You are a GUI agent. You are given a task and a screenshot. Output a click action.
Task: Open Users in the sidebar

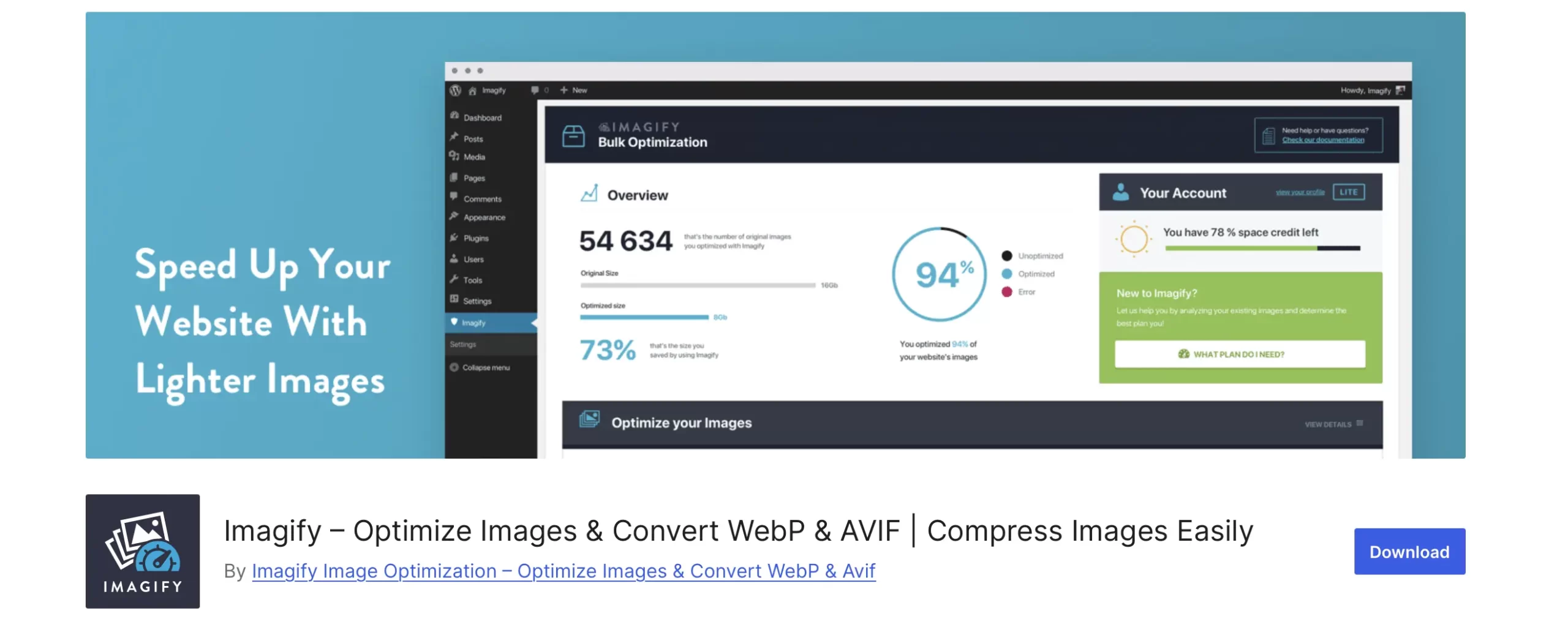(x=473, y=259)
